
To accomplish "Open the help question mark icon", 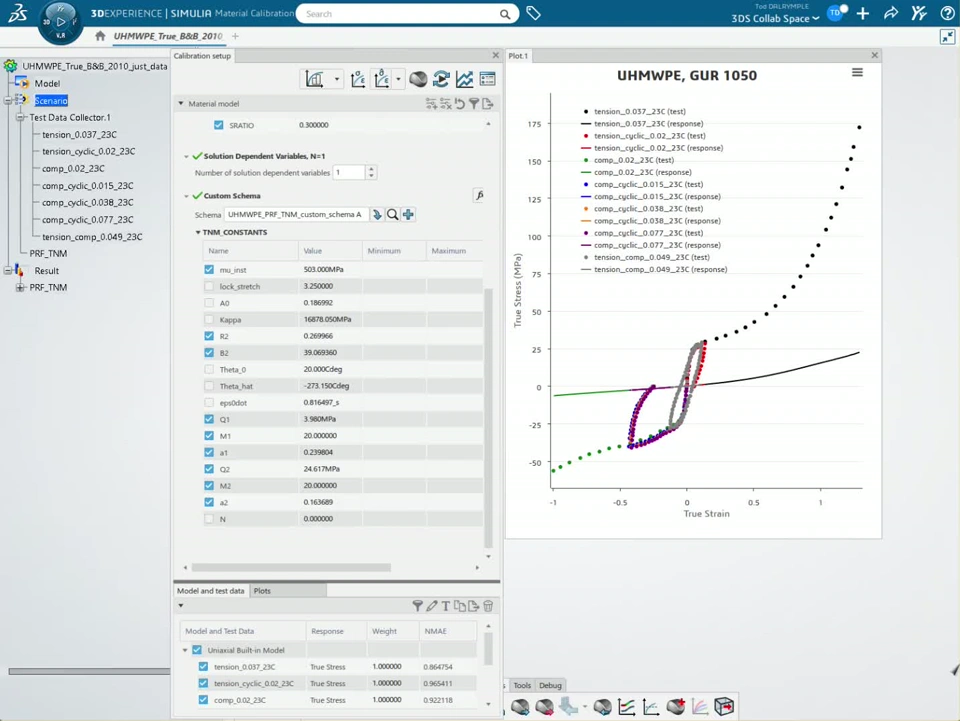I will coord(947,13).
